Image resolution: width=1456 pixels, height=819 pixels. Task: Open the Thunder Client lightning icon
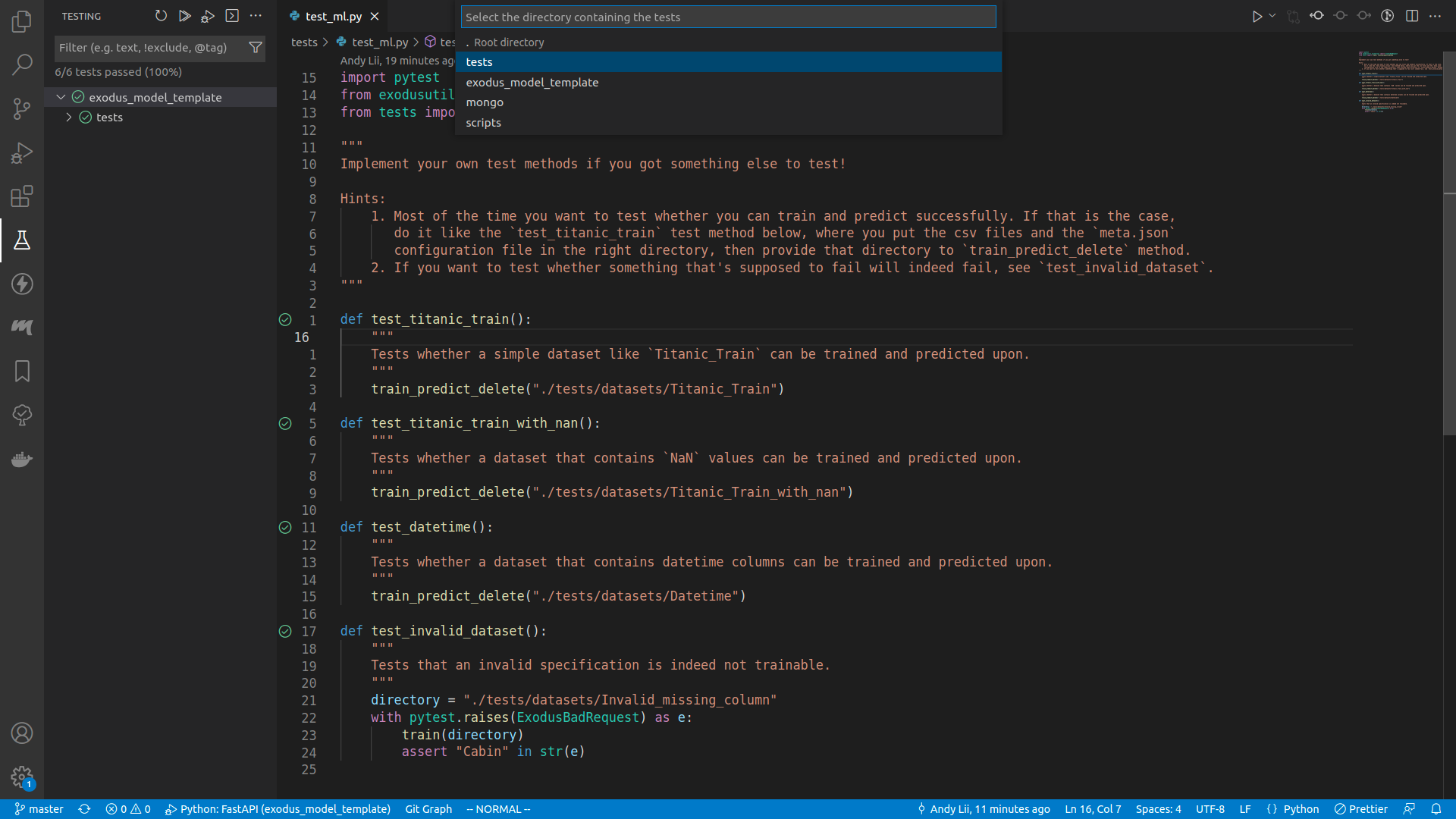[22, 284]
